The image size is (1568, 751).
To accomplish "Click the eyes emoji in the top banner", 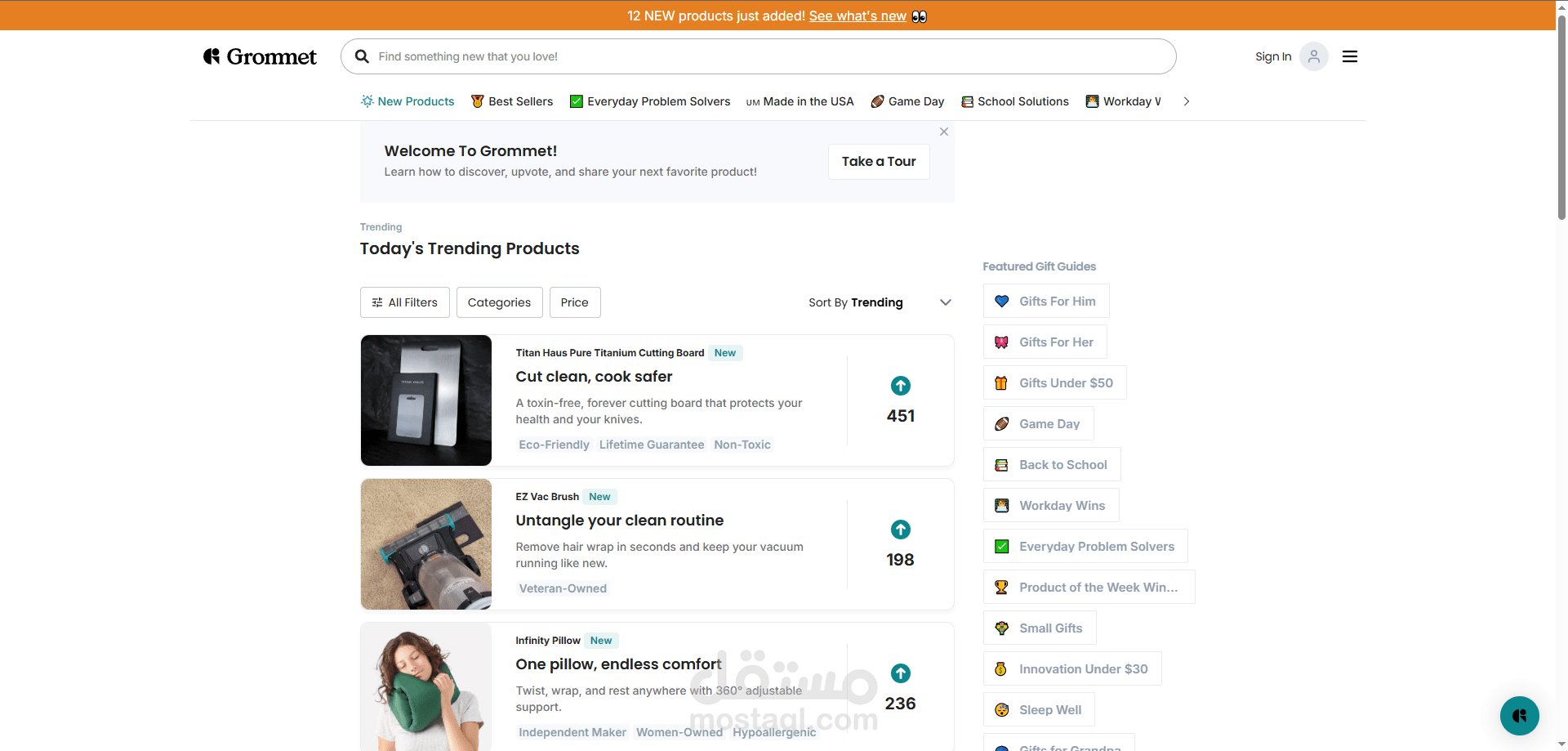I will point(920,16).
